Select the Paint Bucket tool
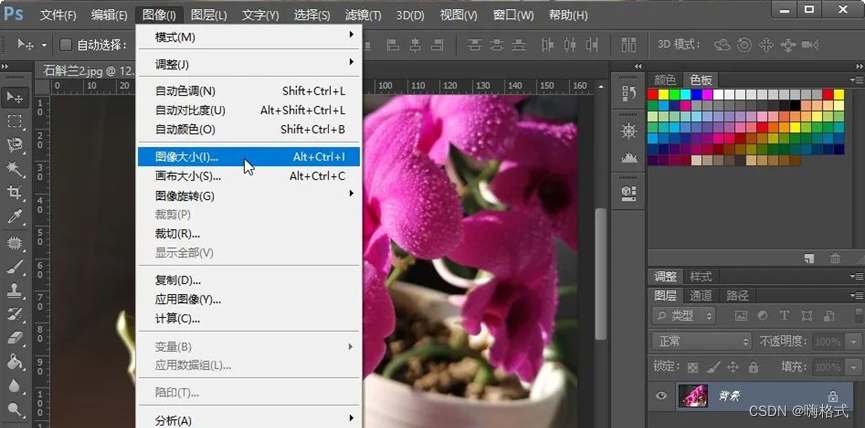865x428 pixels. [15, 362]
